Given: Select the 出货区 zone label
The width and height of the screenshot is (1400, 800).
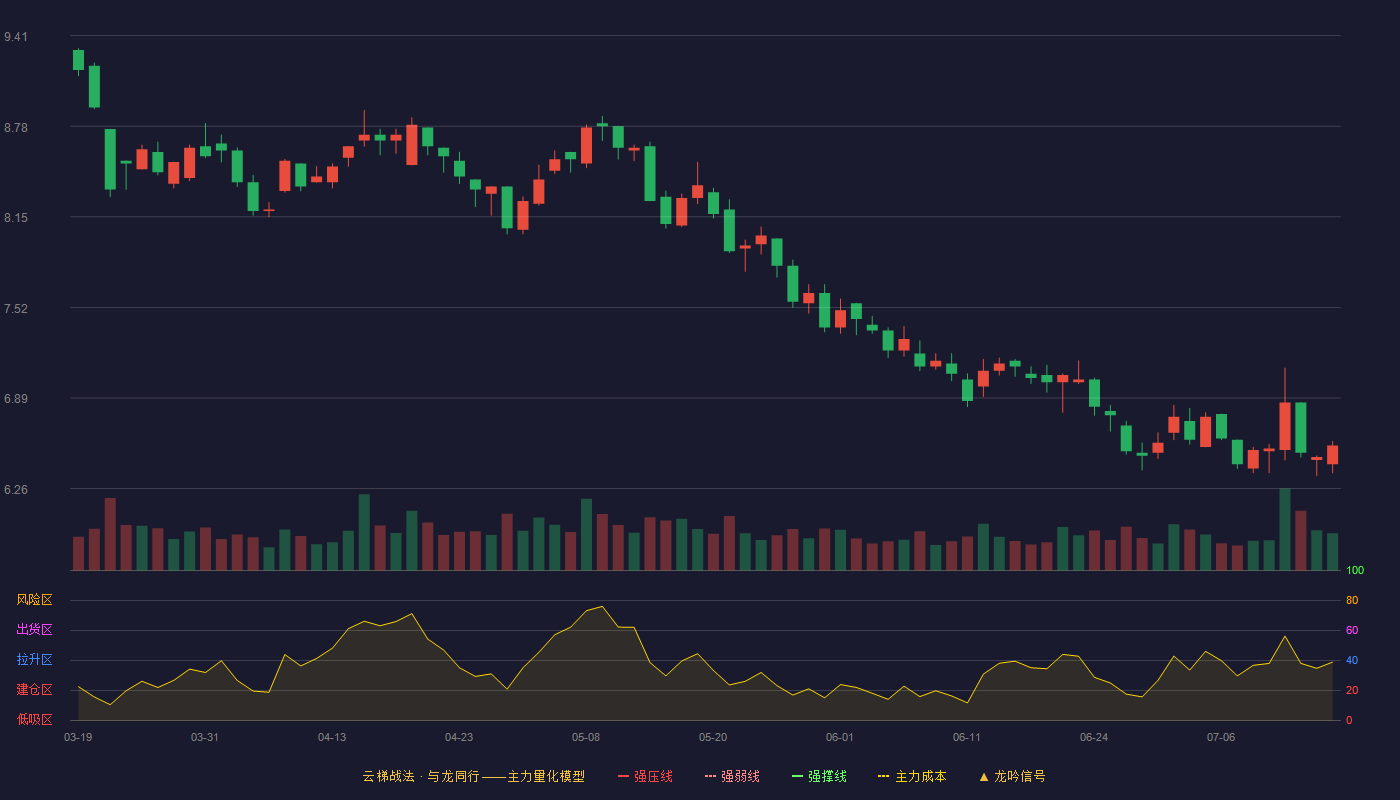Looking at the screenshot, I should pyautogui.click(x=34, y=630).
